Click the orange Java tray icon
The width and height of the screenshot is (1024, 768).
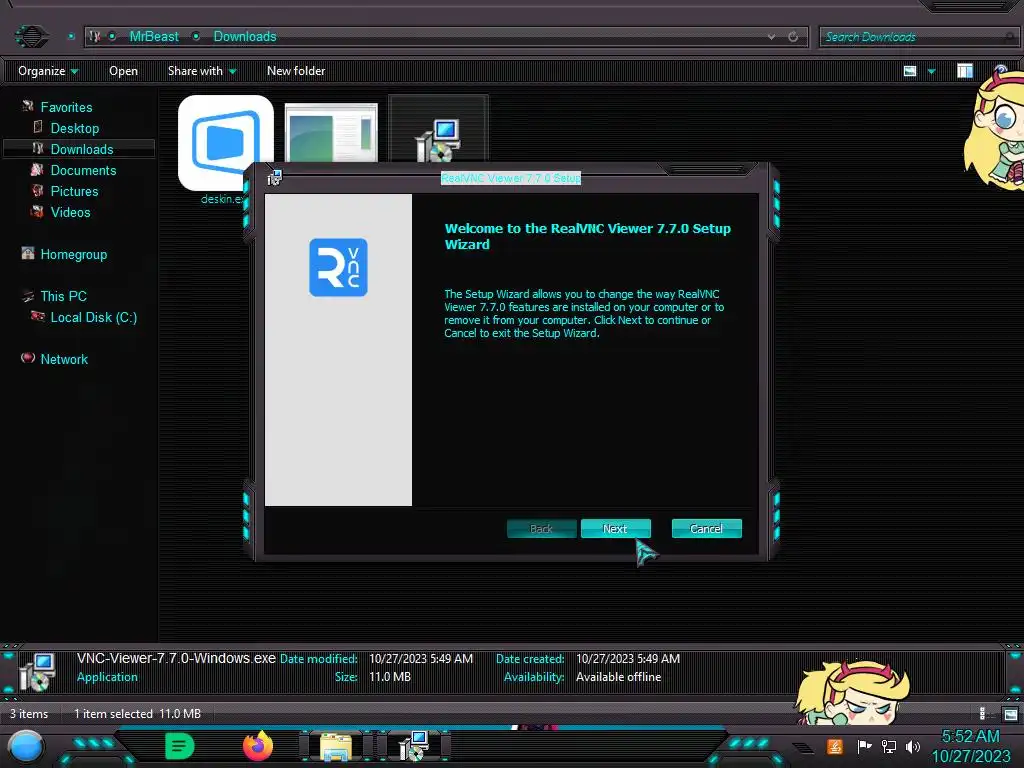click(x=835, y=746)
